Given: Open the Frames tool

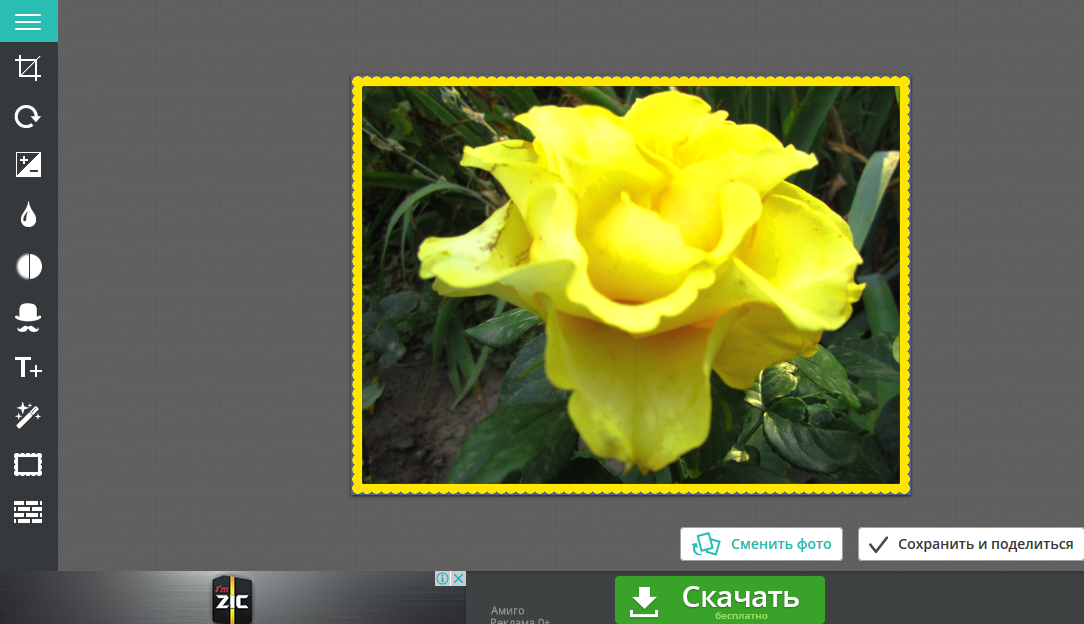Looking at the screenshot, I should pyautogui.click(x=28, y=465).
